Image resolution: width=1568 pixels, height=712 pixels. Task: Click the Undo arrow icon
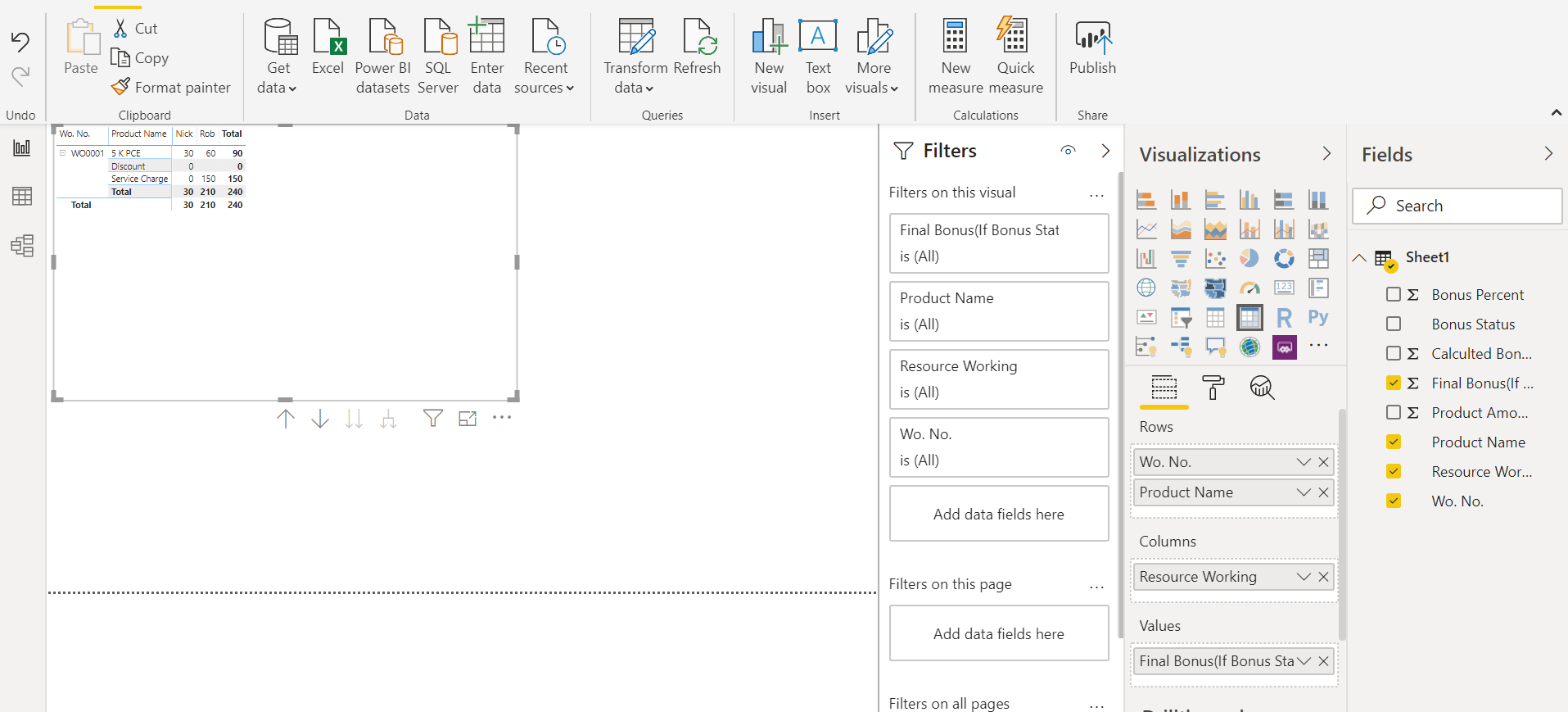[20, 42]
